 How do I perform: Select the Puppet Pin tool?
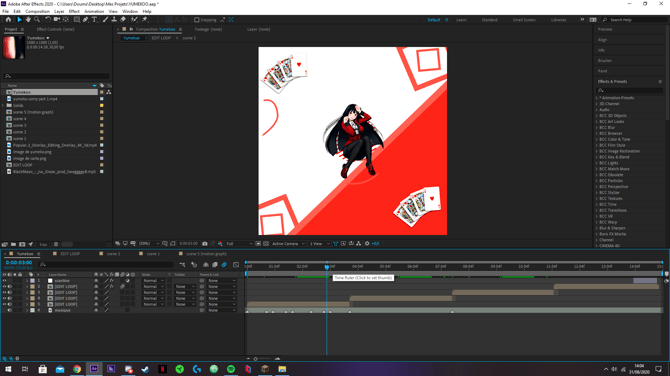[x=145, y=20]
